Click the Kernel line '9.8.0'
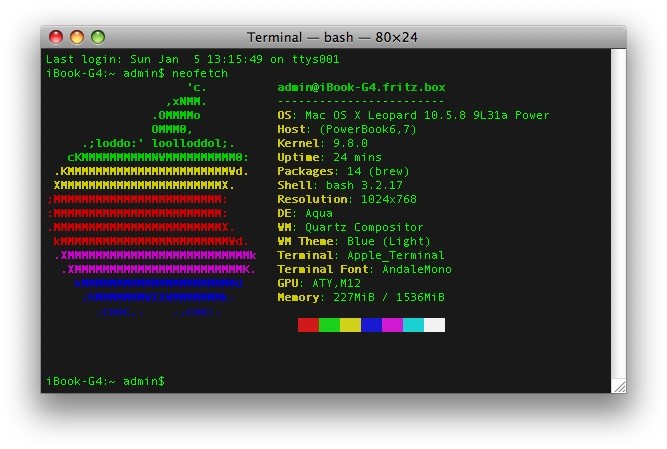667x449 pixels. tap(322, 143)
